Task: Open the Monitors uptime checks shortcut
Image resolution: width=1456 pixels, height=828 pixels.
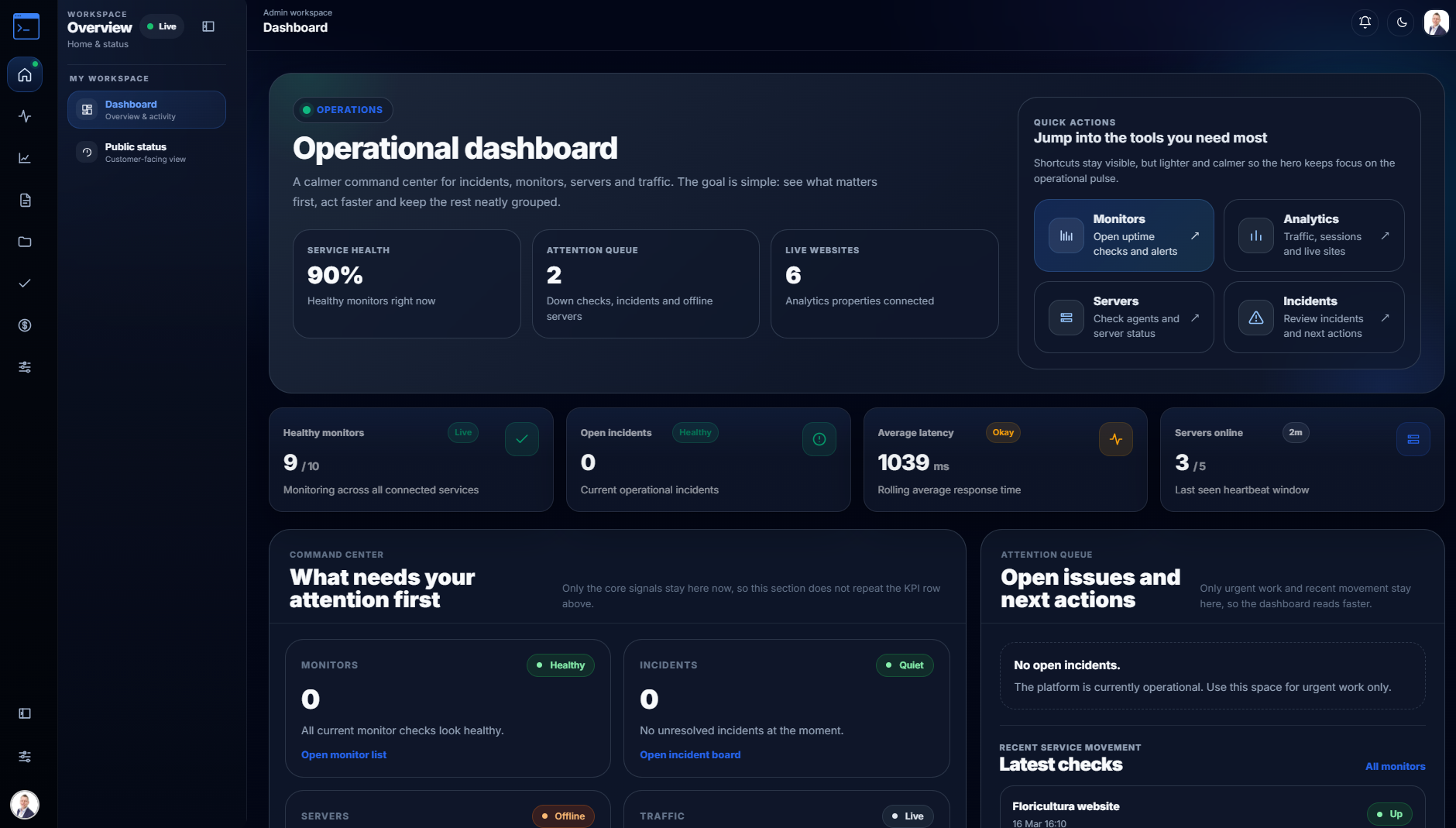Action: coord(1124,235)
